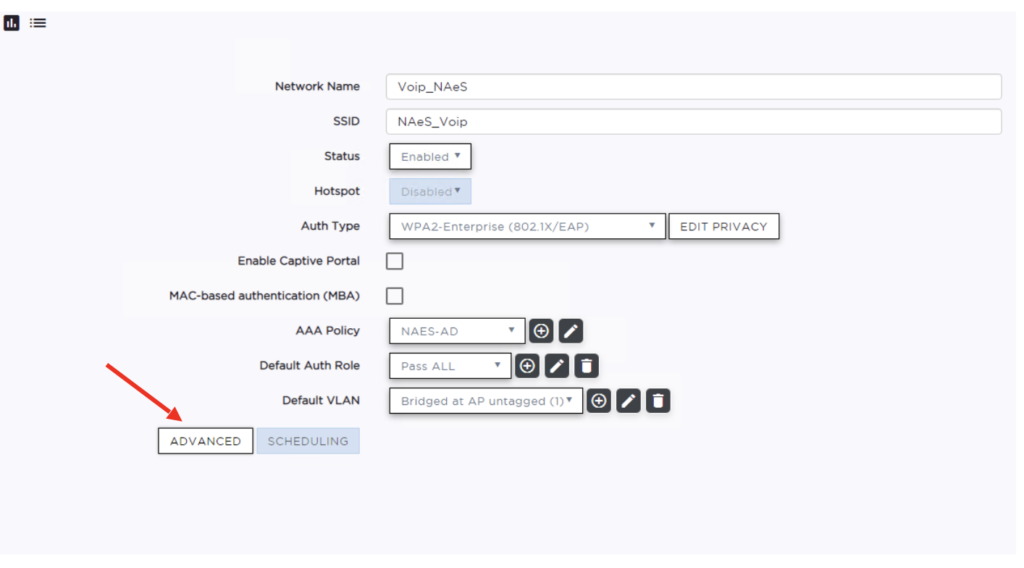Edit the Bridged at AP VLAN
This screenshot has width=1024, height=568.
628,401
